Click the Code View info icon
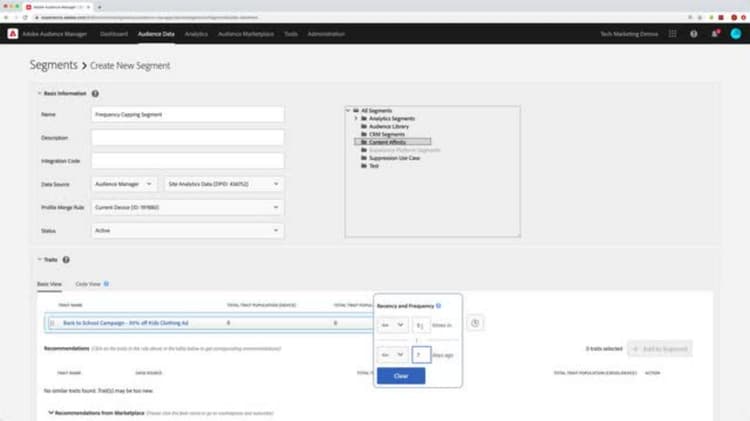Screen dimensions: 750x421 [x=106, y=284]
